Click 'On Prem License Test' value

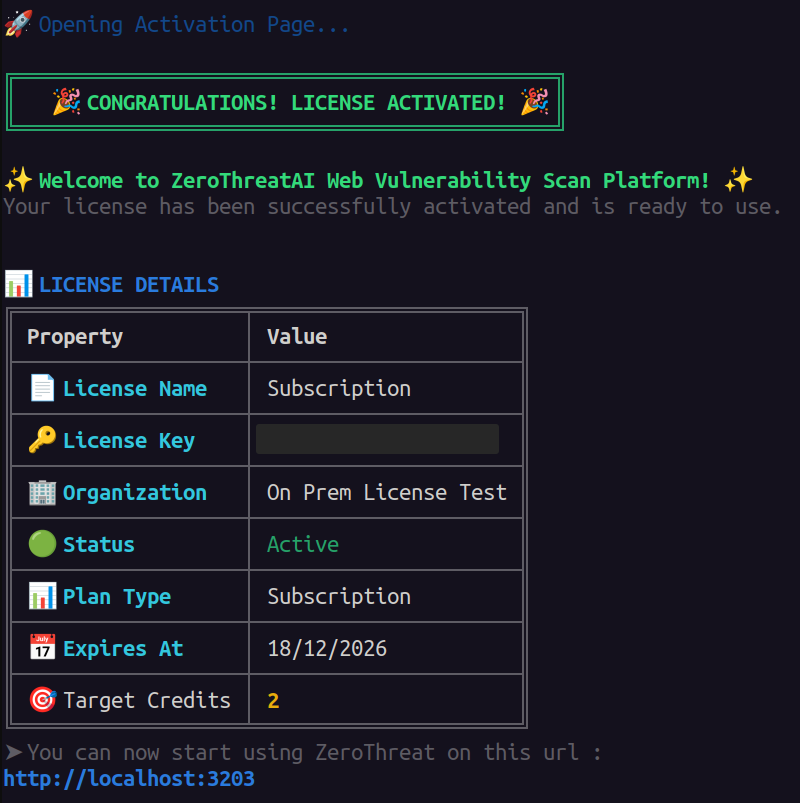pos(387,493)
